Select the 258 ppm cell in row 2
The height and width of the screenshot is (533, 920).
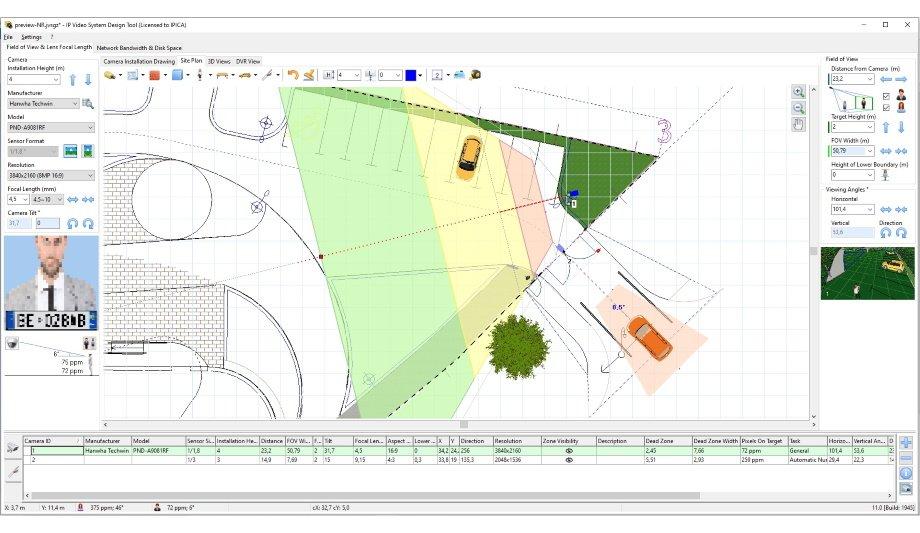tap(764, 460)
